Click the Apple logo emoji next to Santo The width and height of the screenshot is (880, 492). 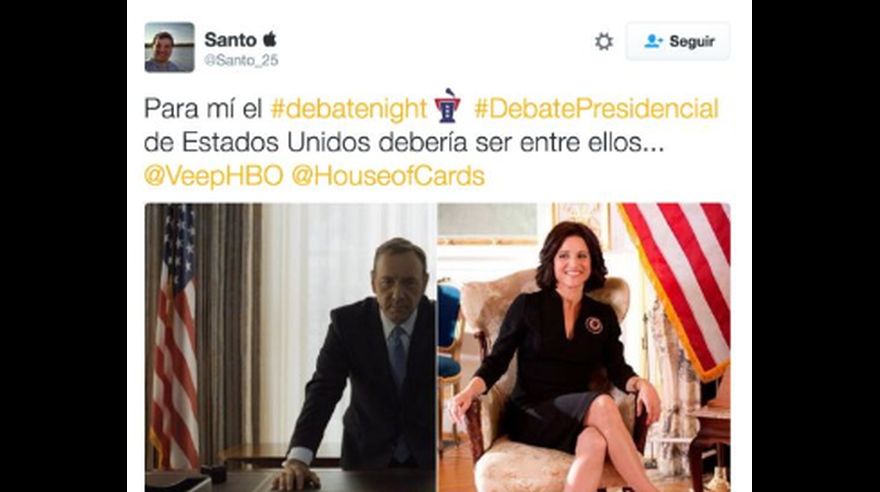point(270,39)
